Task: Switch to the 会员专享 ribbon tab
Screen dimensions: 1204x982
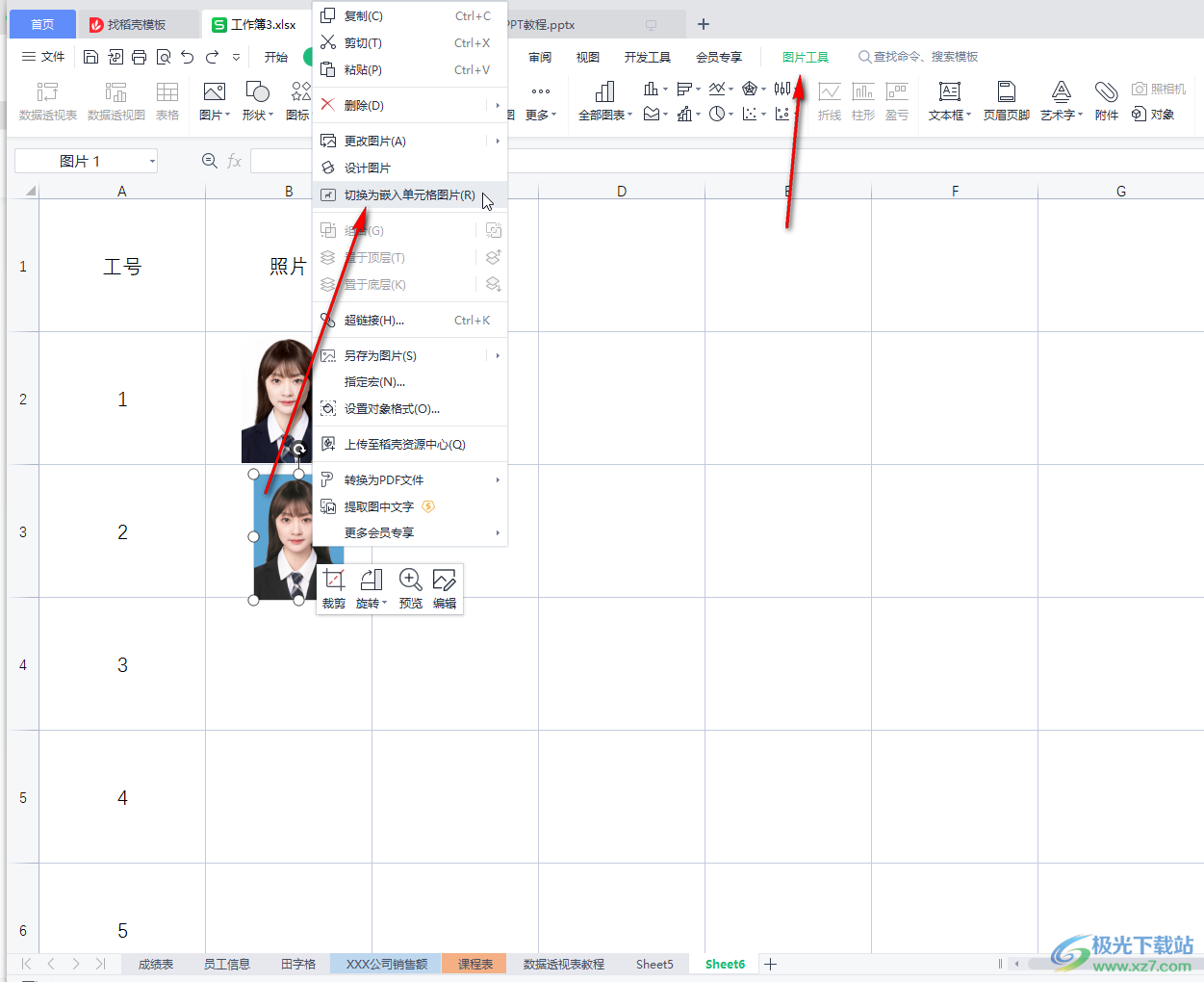Action: tap(719, 57)
